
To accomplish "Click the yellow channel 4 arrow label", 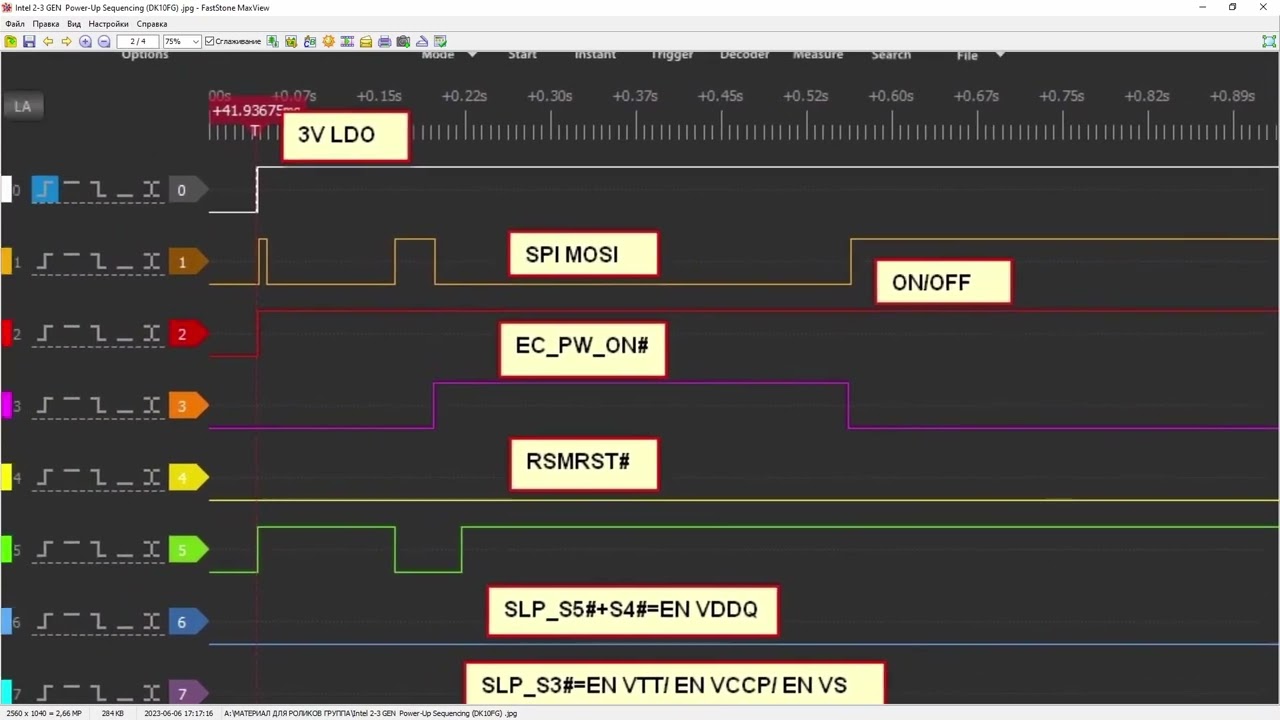I will tap(187, 478).
